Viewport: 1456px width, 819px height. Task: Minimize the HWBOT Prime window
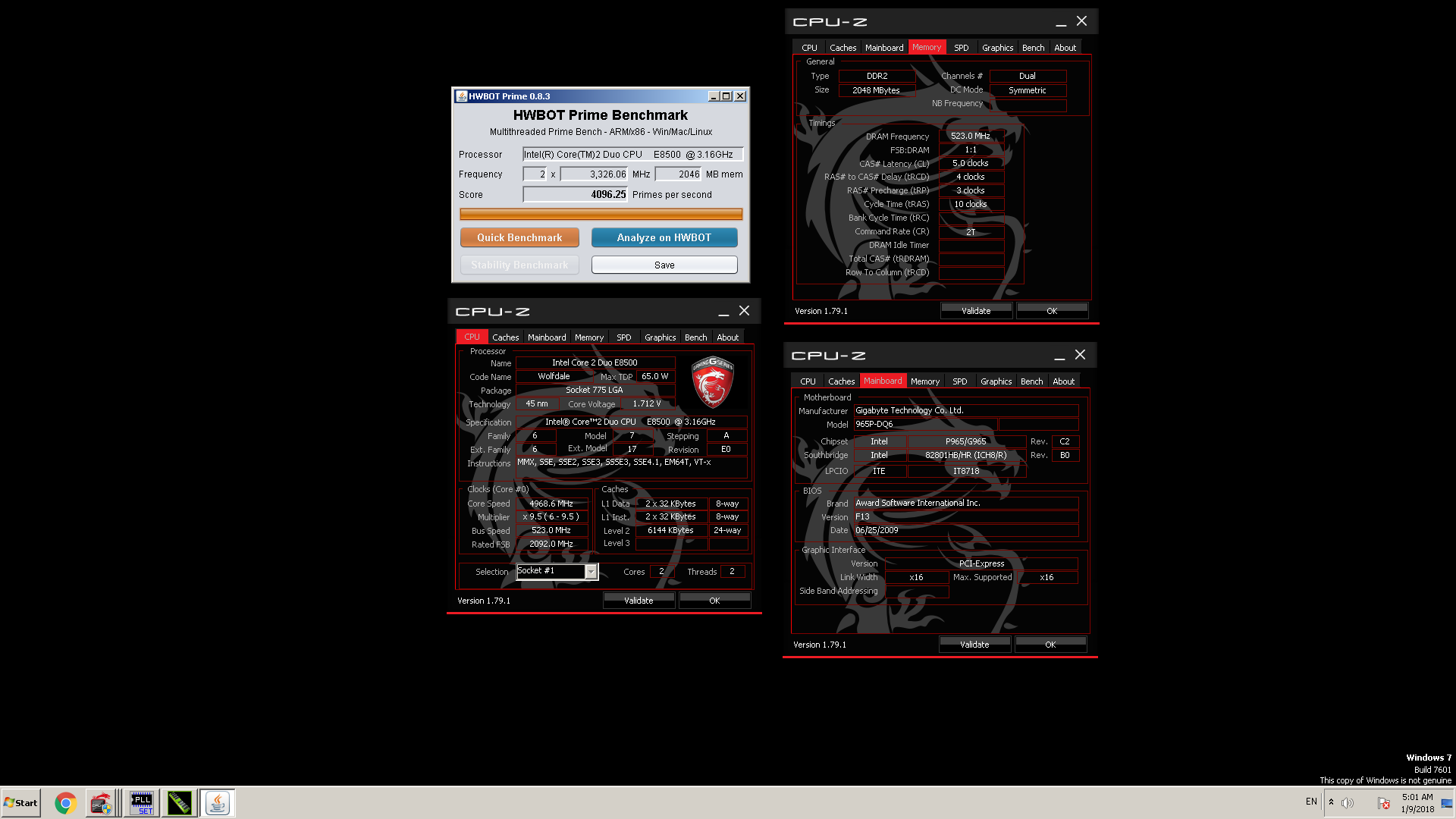714,96
